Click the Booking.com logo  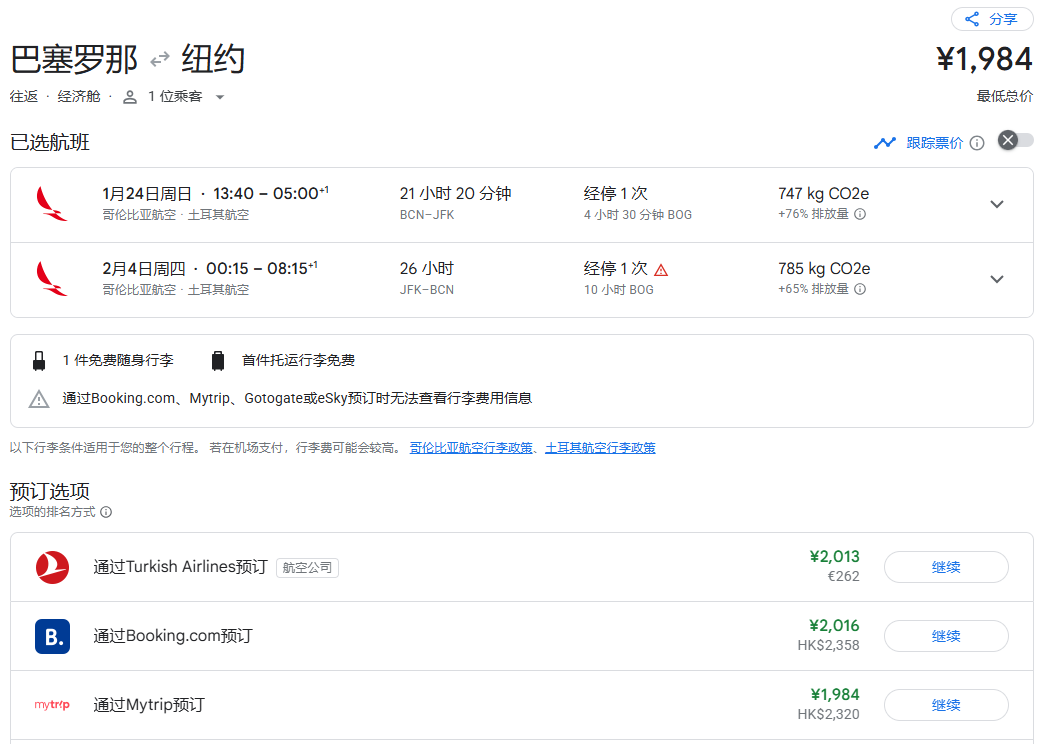point(52,637)
